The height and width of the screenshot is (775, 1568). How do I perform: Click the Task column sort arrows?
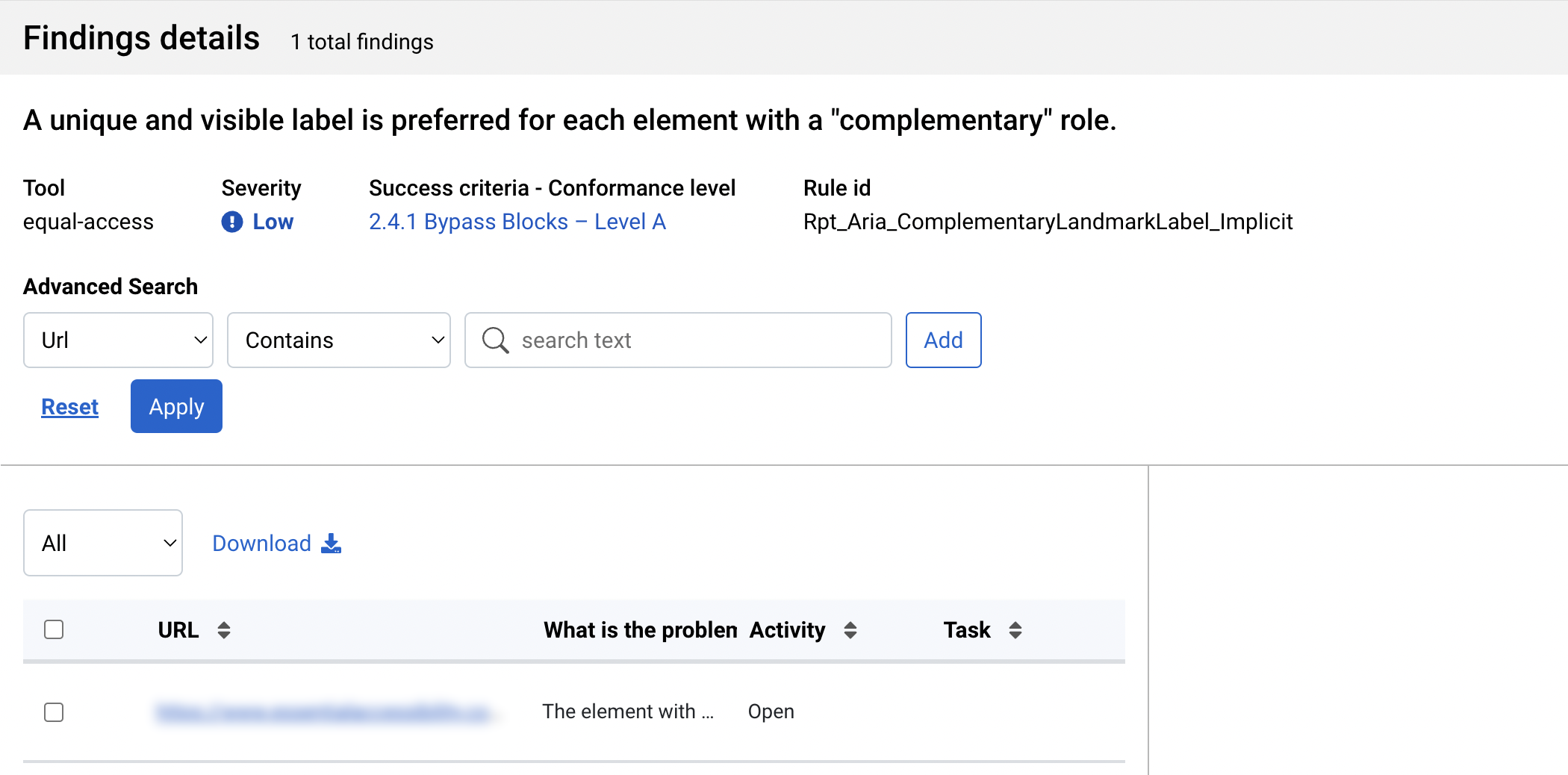pos(1015,630)
